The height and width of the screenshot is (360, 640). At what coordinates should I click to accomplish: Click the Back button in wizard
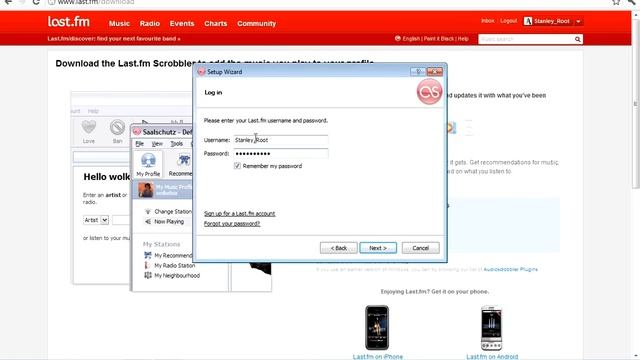(x=338, y=248)
